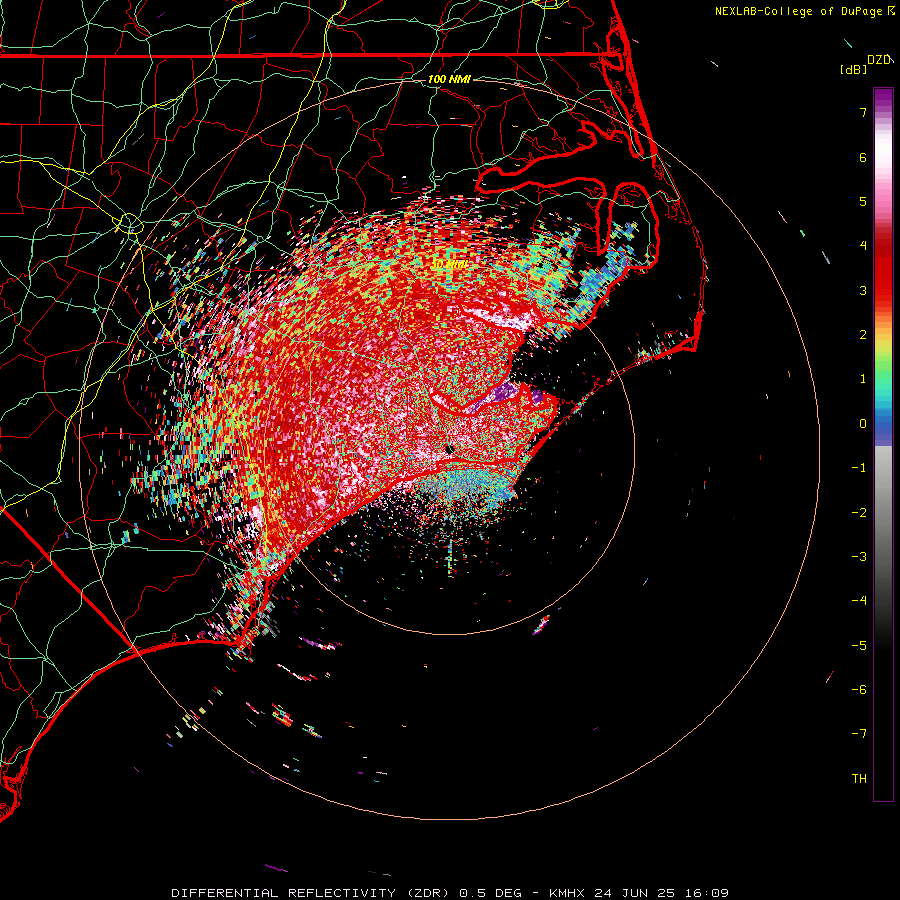Click the -3 value on color scale

point(859,557)
